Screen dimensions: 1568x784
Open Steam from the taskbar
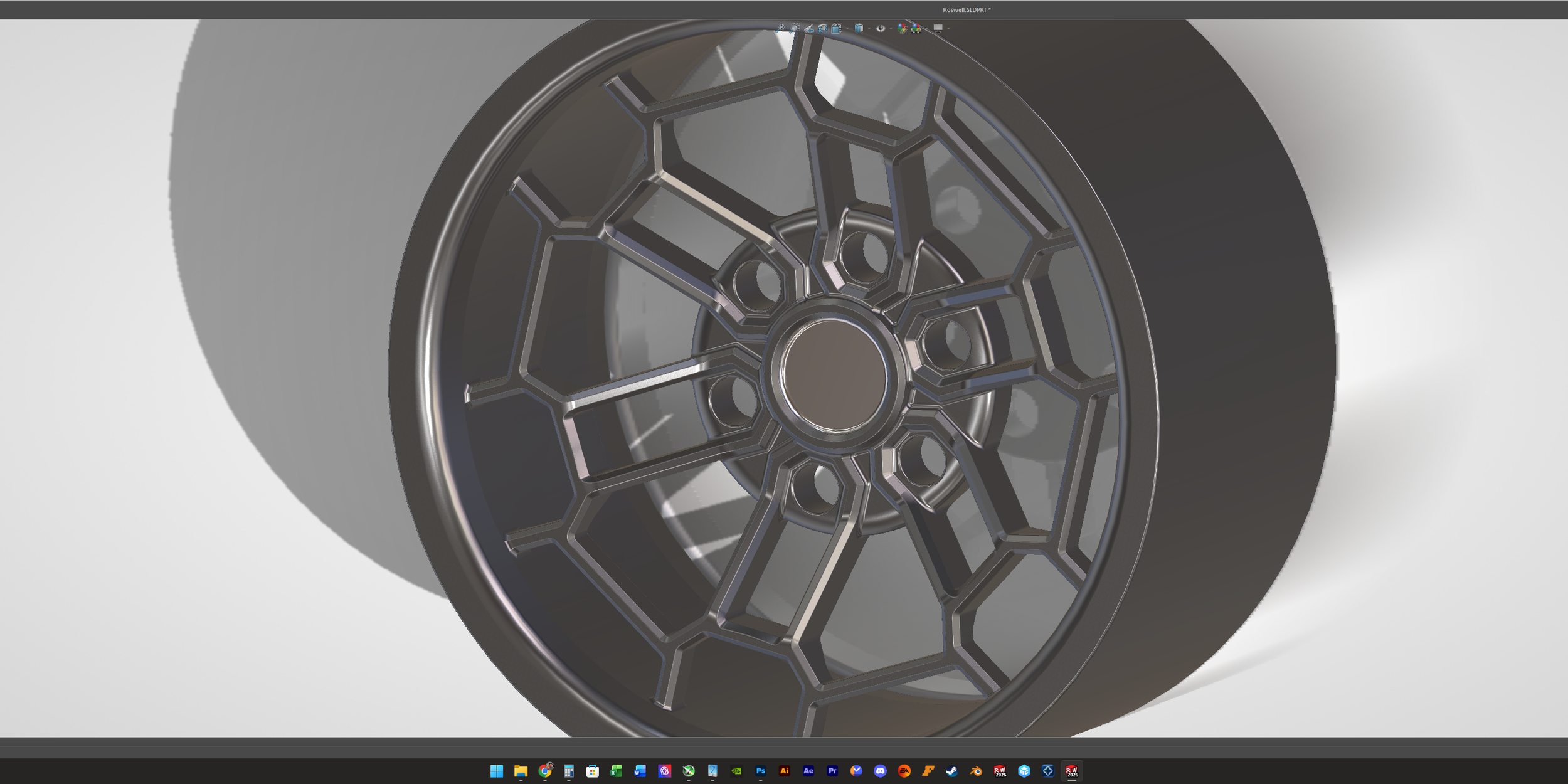pyautogui.click(x=951, y=771)
